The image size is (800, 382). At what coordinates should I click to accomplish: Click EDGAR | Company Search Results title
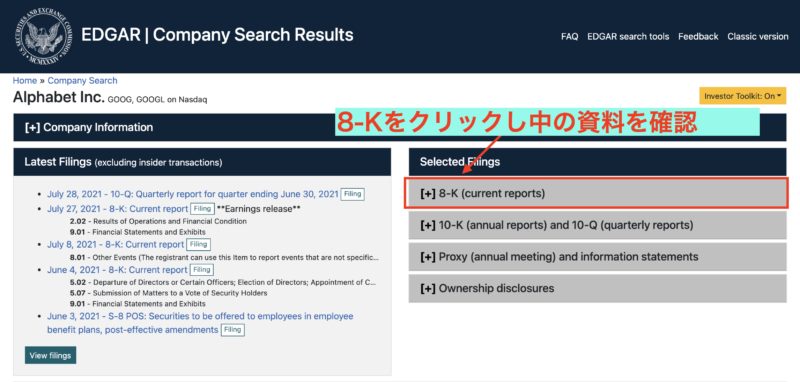coord(217,35)
